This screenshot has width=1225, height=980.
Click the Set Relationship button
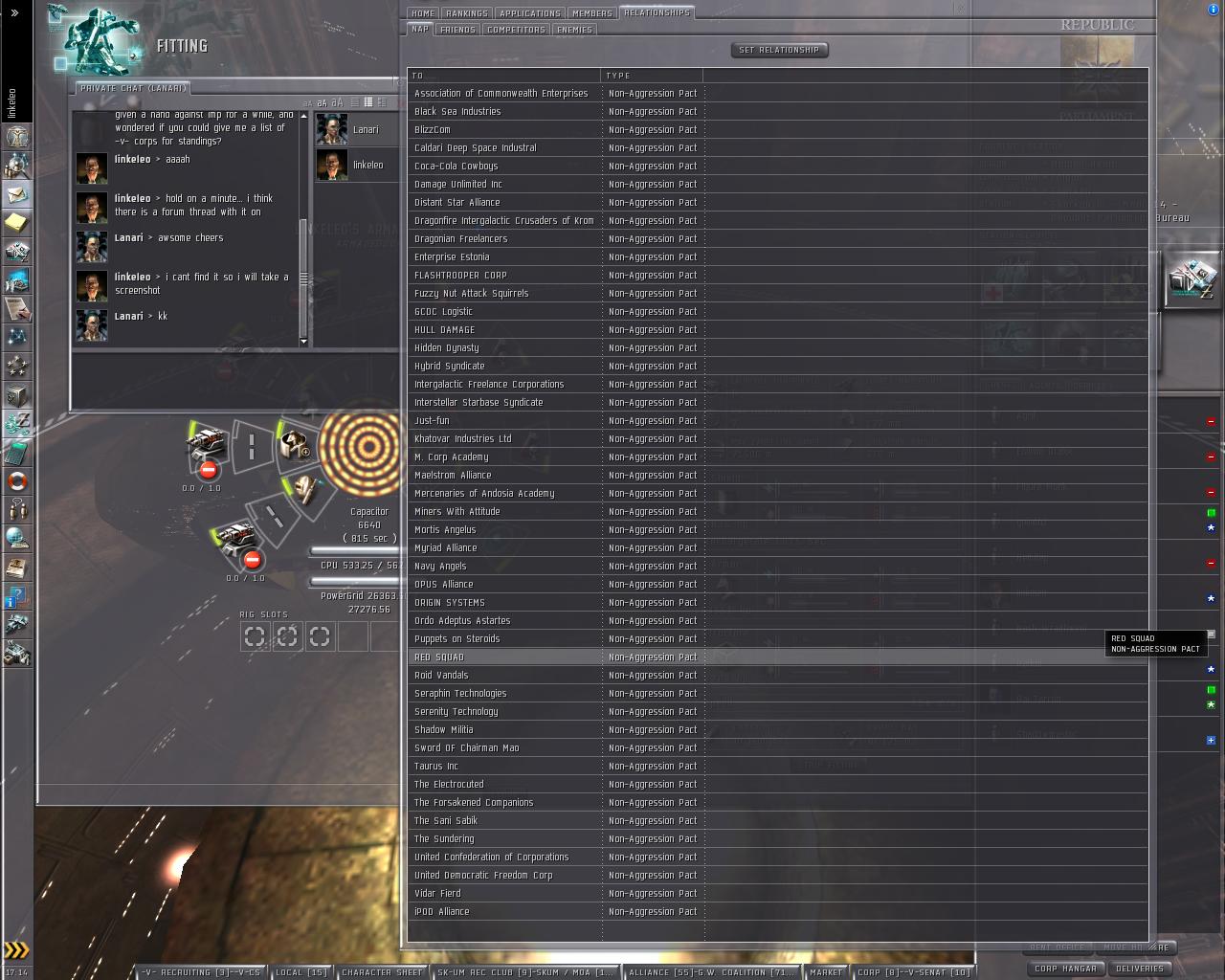[x=779, y=50]
